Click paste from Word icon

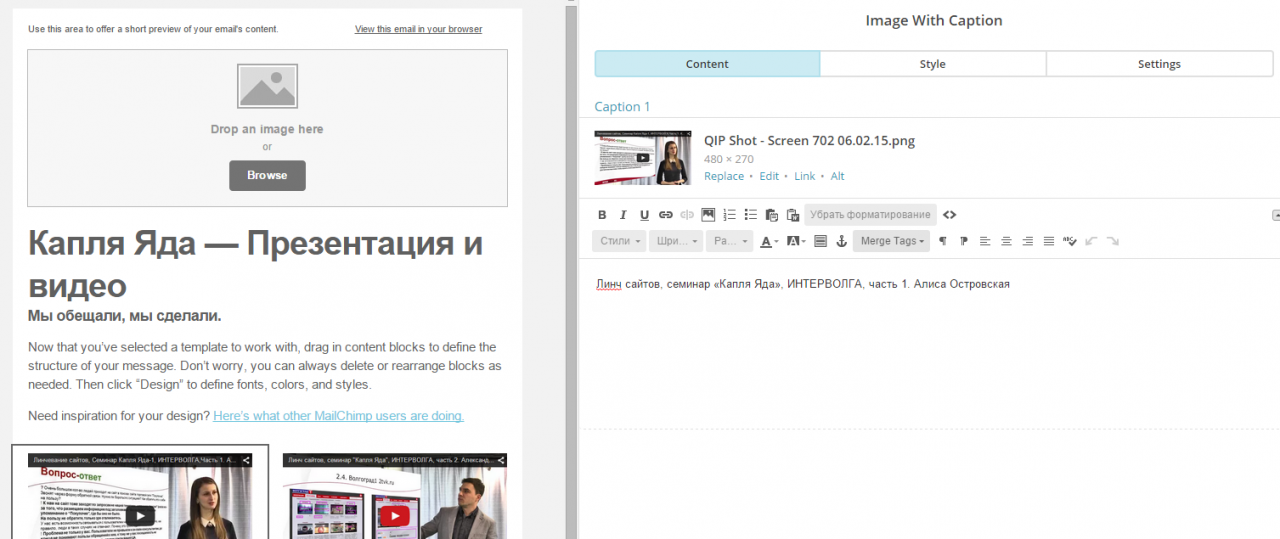point(793,215)
